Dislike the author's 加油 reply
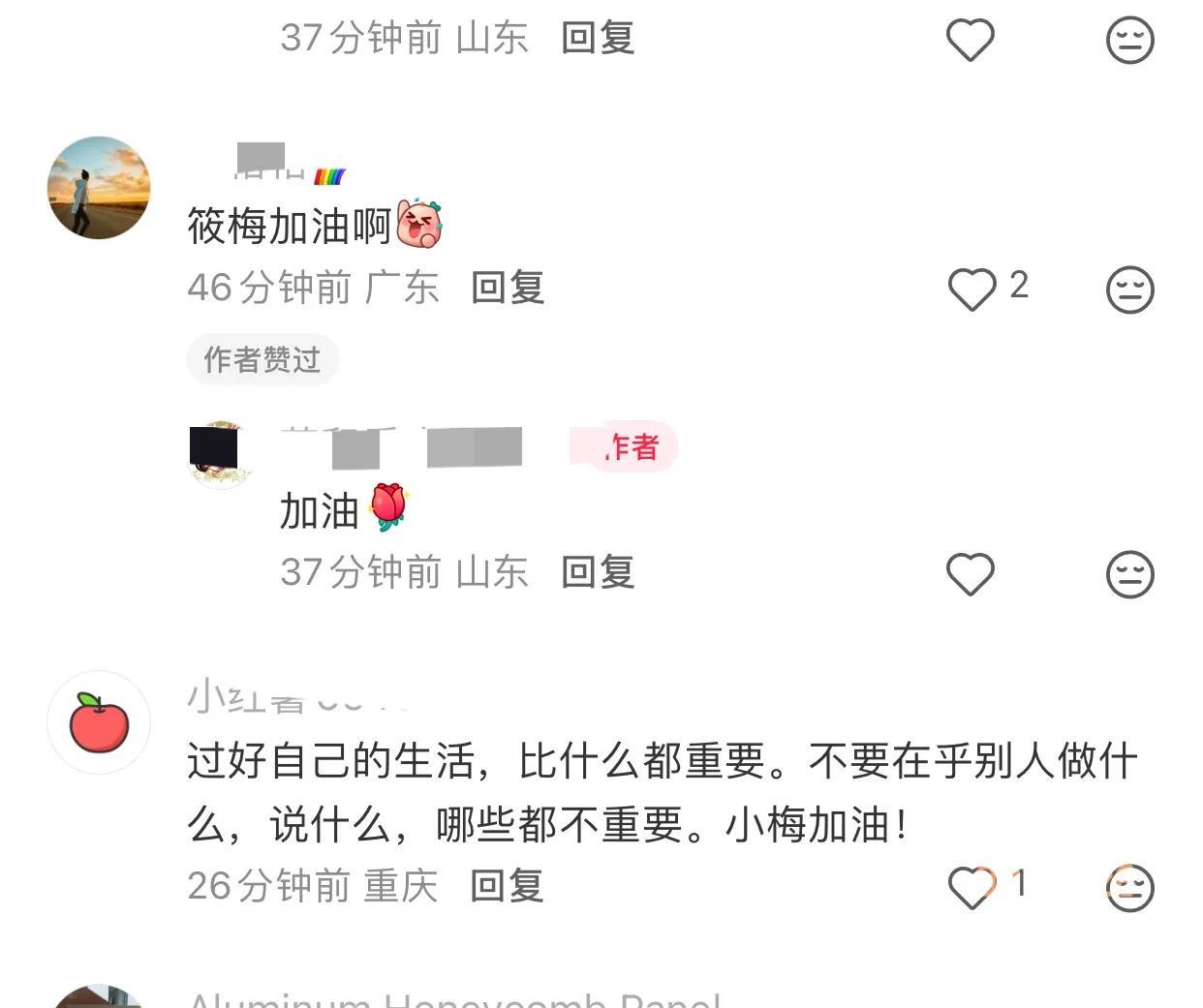Viewport: 1203px width, 1008px height. click(x=1130, y=574)
